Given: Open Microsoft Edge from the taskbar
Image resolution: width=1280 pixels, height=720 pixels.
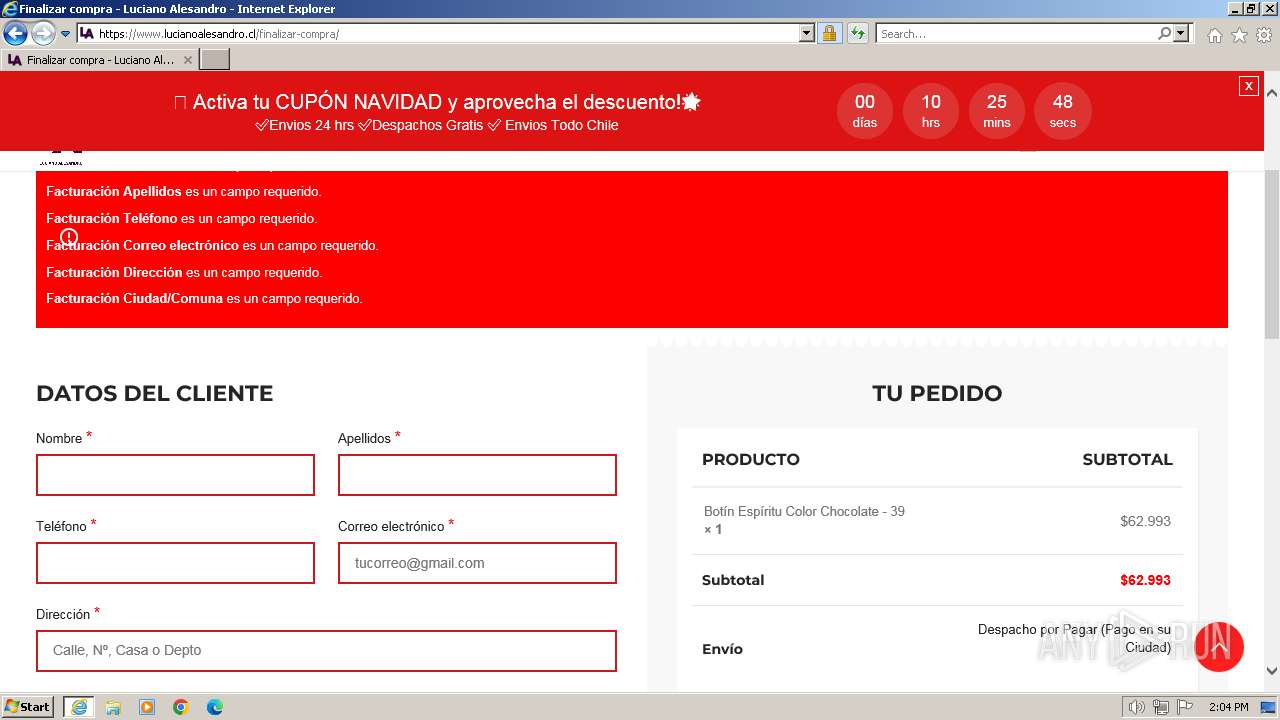Looking at the screenshot, I should click(x=215, y=707).
